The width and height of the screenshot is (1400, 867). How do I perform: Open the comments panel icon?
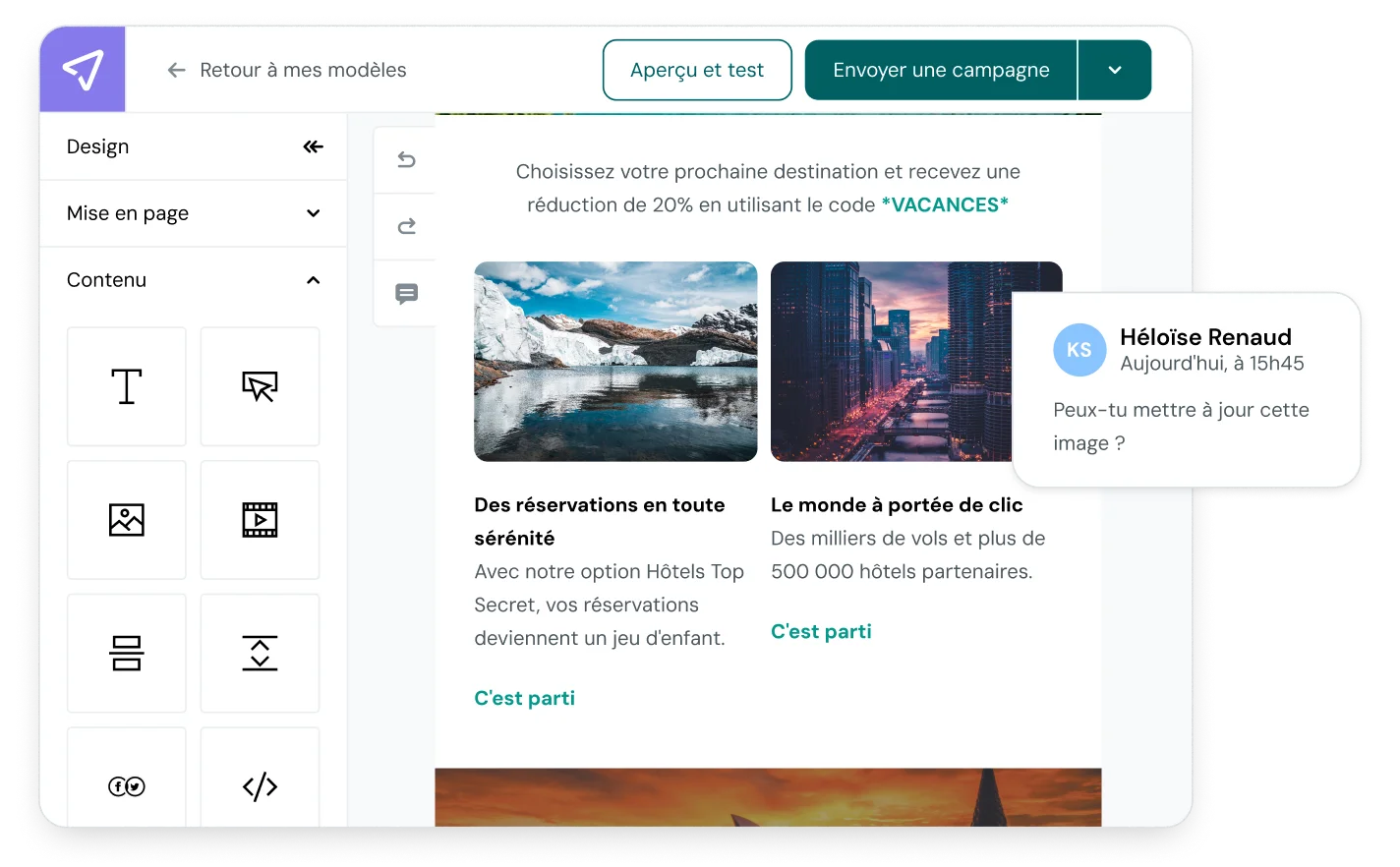coord(406,293)
